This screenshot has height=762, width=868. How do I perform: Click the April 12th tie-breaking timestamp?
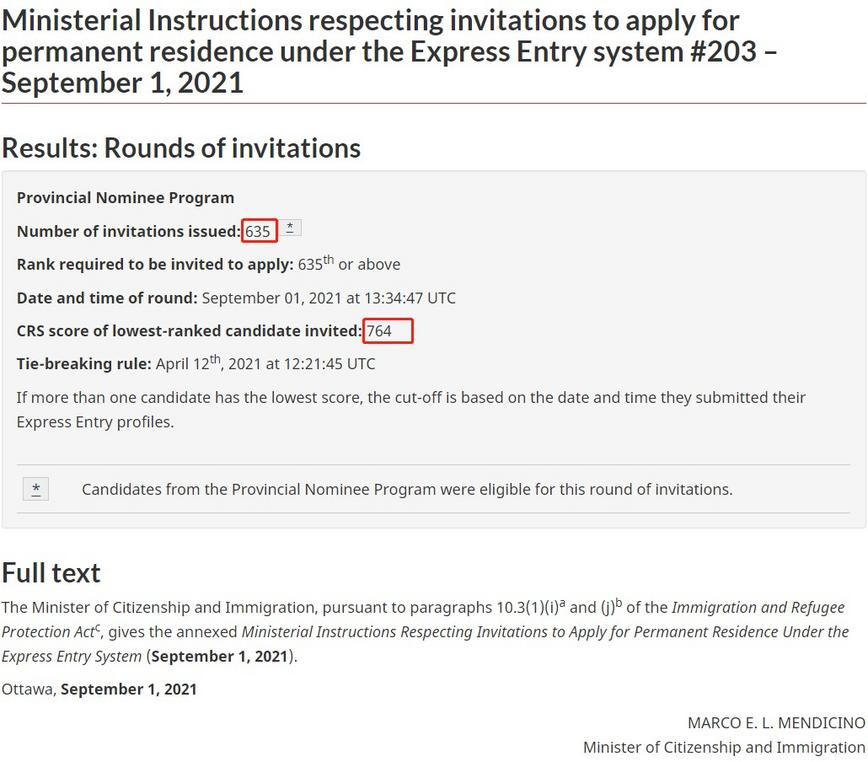265,364
